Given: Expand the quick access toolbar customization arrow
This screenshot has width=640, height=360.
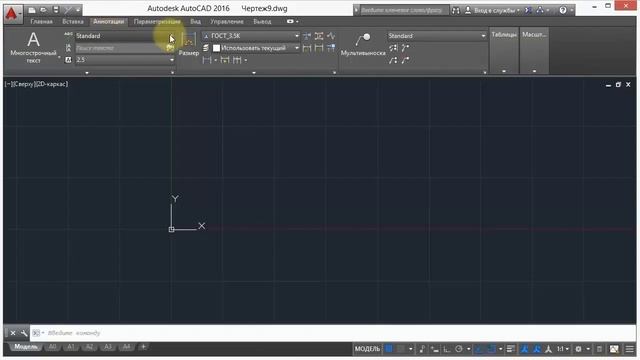Looking at the screenshot, I should click(78, 10).
